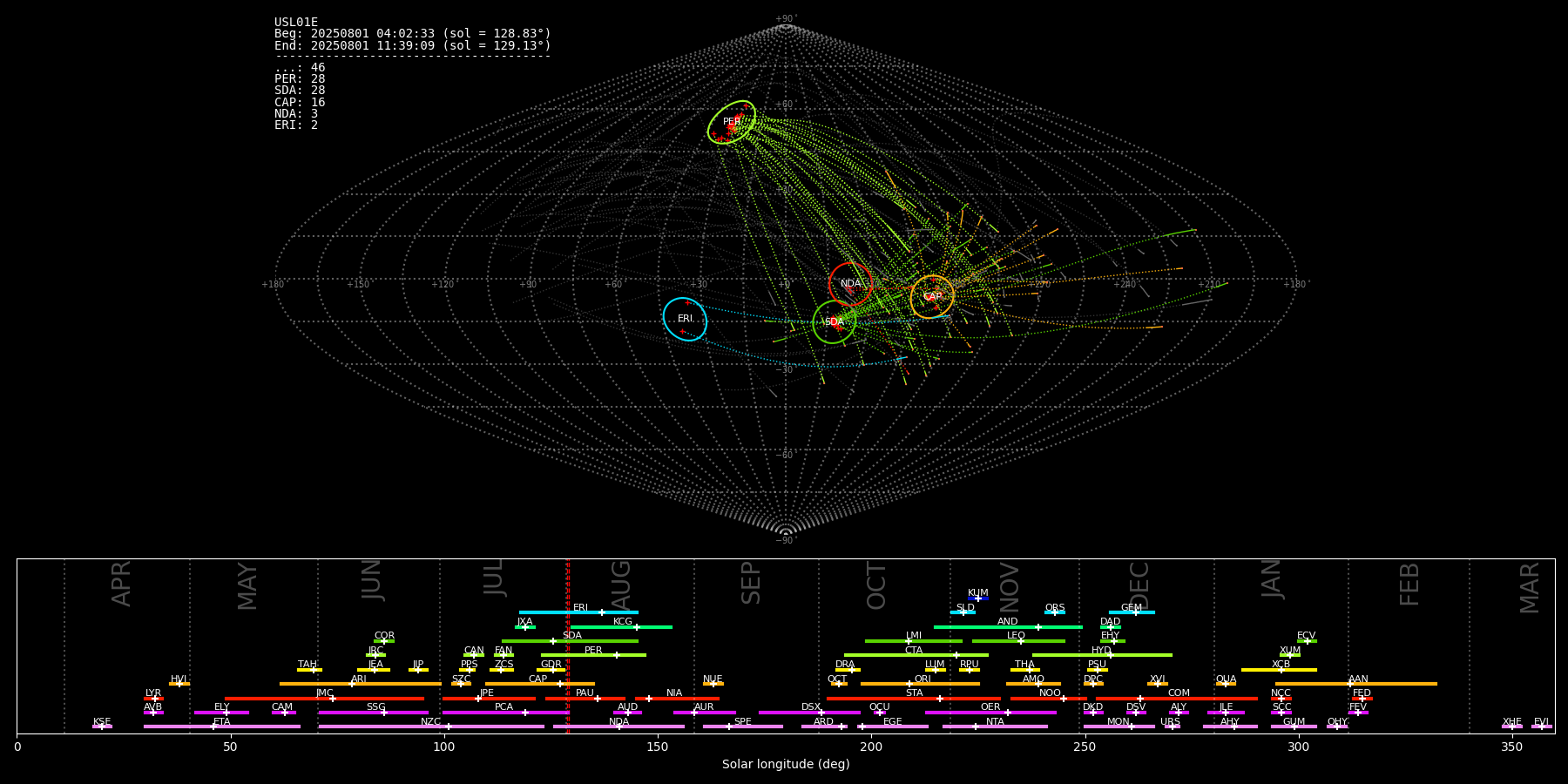This screenshot has height=784, width=1568.
Task: Select the GEM shower bar in timeline
Action: tap(1132, 612)
